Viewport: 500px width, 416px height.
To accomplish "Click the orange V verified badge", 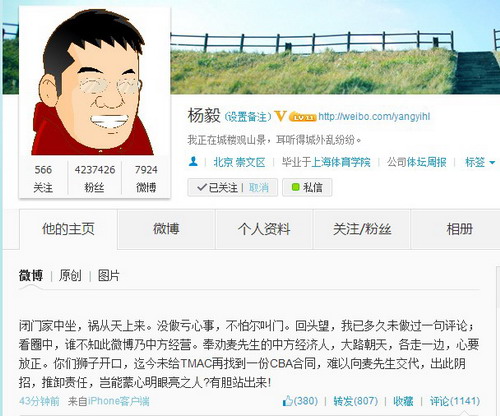I will 280,116.
